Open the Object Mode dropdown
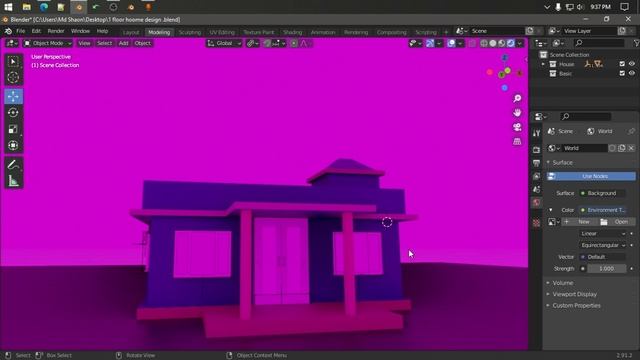Screen dimensions: 640x360 pos(47,43)
